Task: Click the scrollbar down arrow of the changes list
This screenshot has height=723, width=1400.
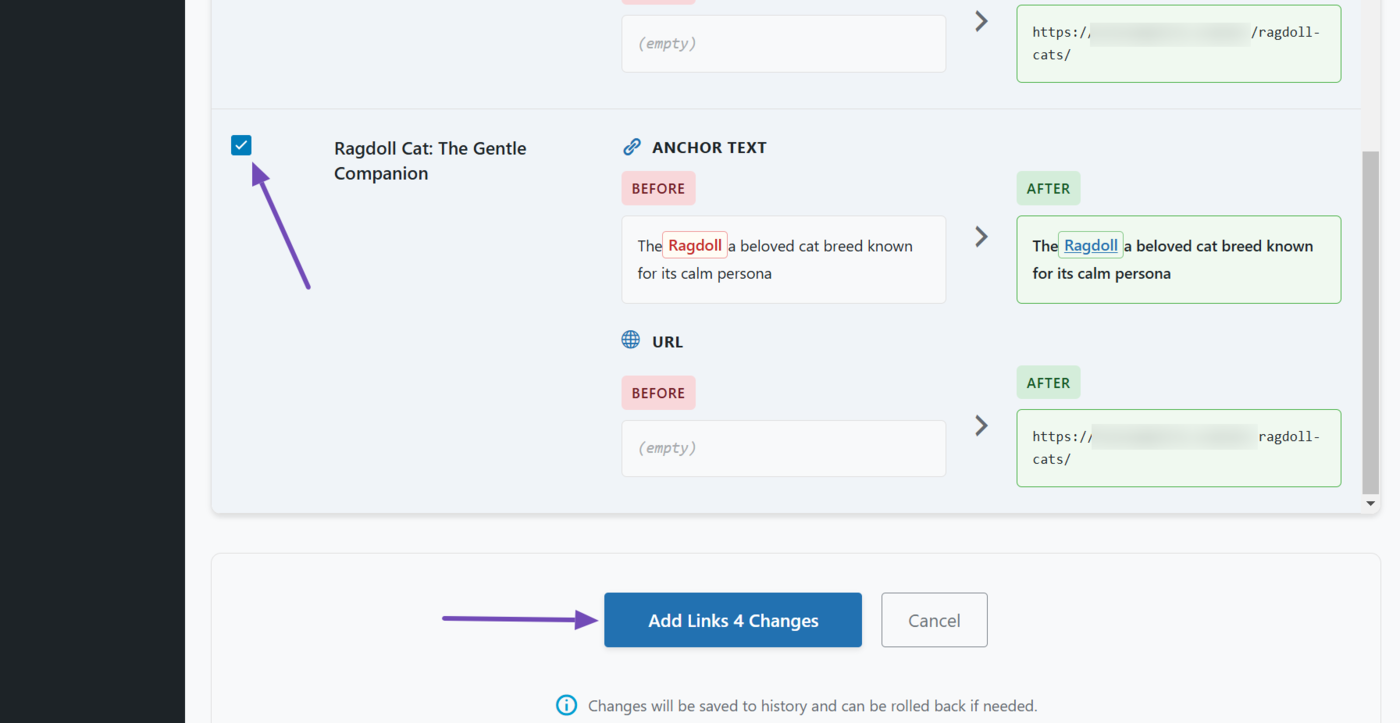Action: coord(1370,503)
